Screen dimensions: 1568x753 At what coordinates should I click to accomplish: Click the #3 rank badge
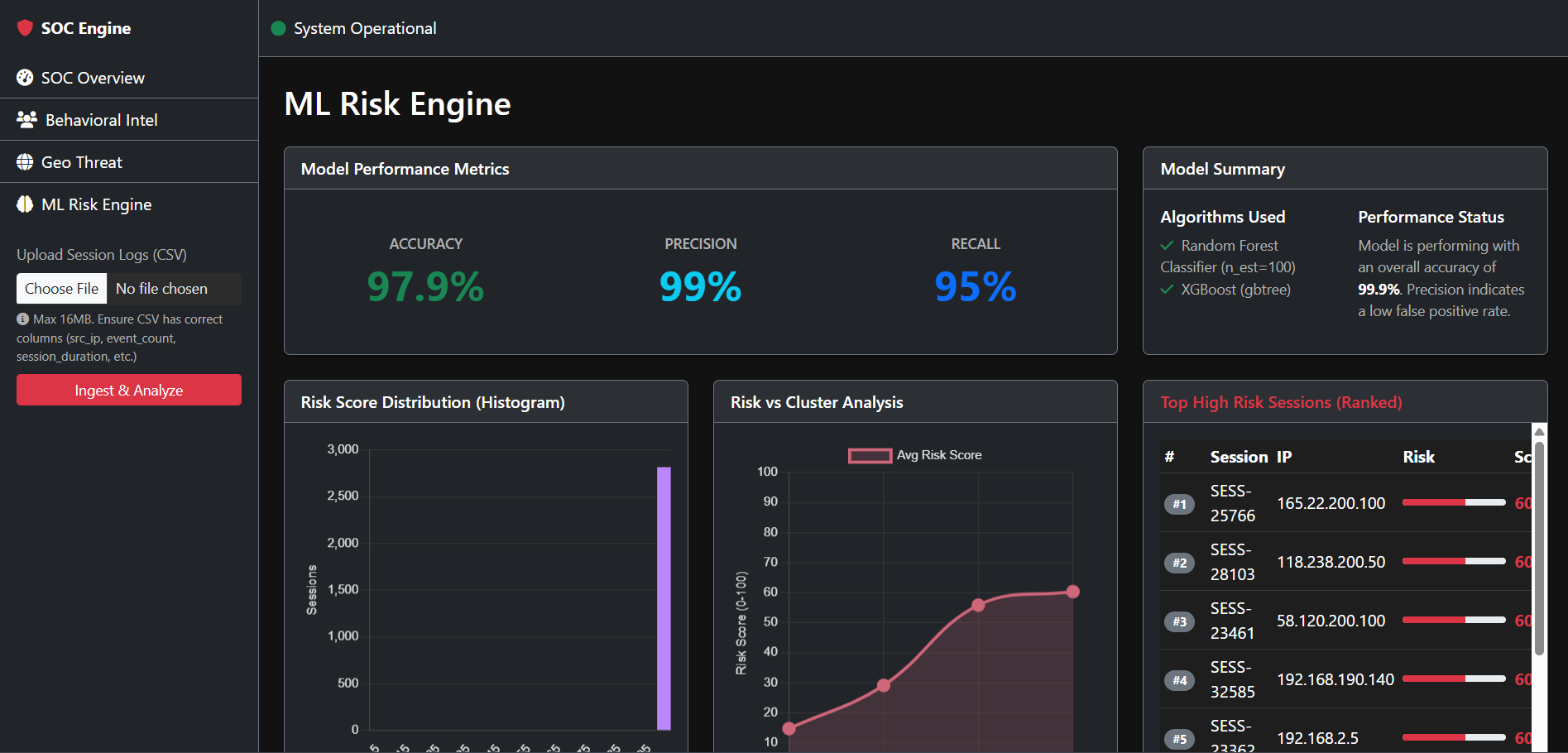click(x=1179, y=621)
